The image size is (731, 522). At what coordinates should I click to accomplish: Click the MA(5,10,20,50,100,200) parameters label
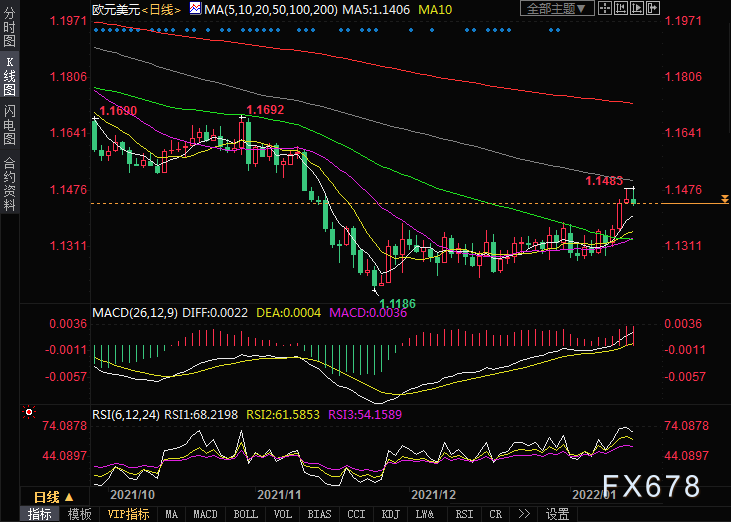pyautogui.click(x=270, y=9)
